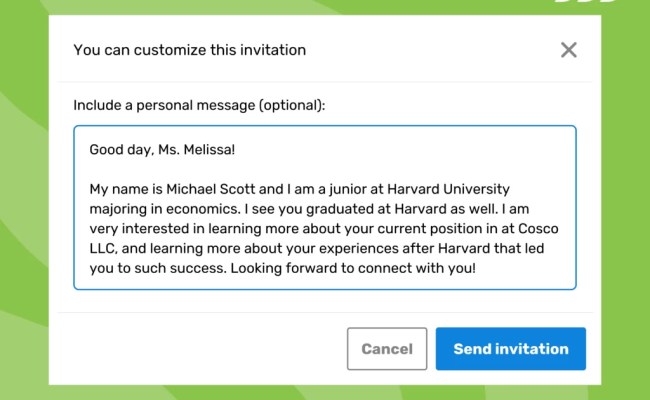Click the name "Michael Scott" in message

pyautogui.click(x=215, y=188)
